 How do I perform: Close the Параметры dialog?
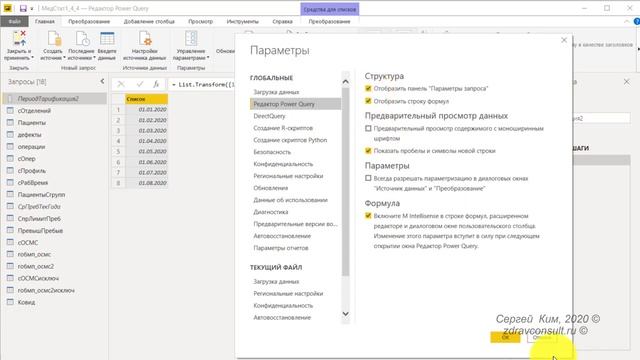point(564,40)
